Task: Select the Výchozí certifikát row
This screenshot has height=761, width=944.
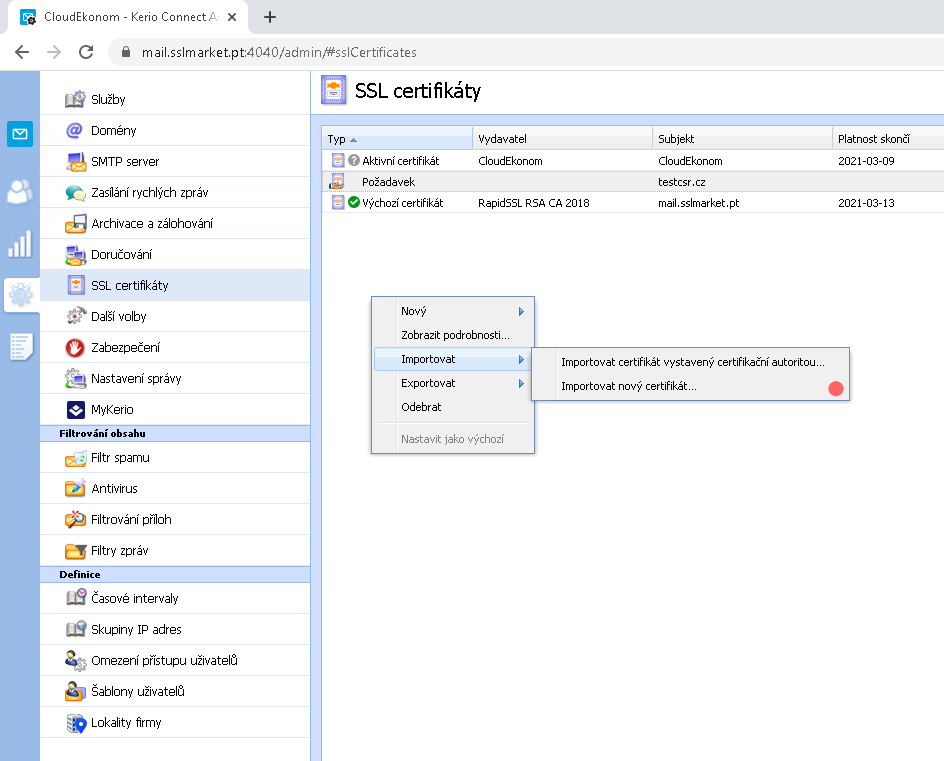Action: click(402, 203)
